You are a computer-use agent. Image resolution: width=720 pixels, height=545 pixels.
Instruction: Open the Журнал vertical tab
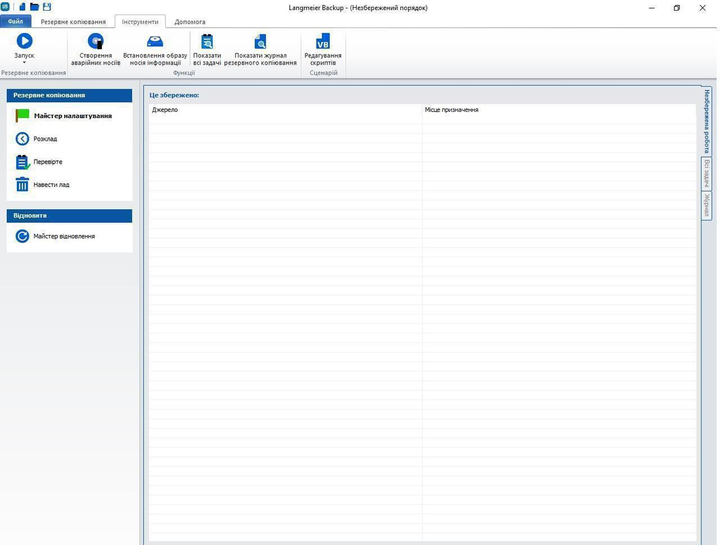pos(707,205)
